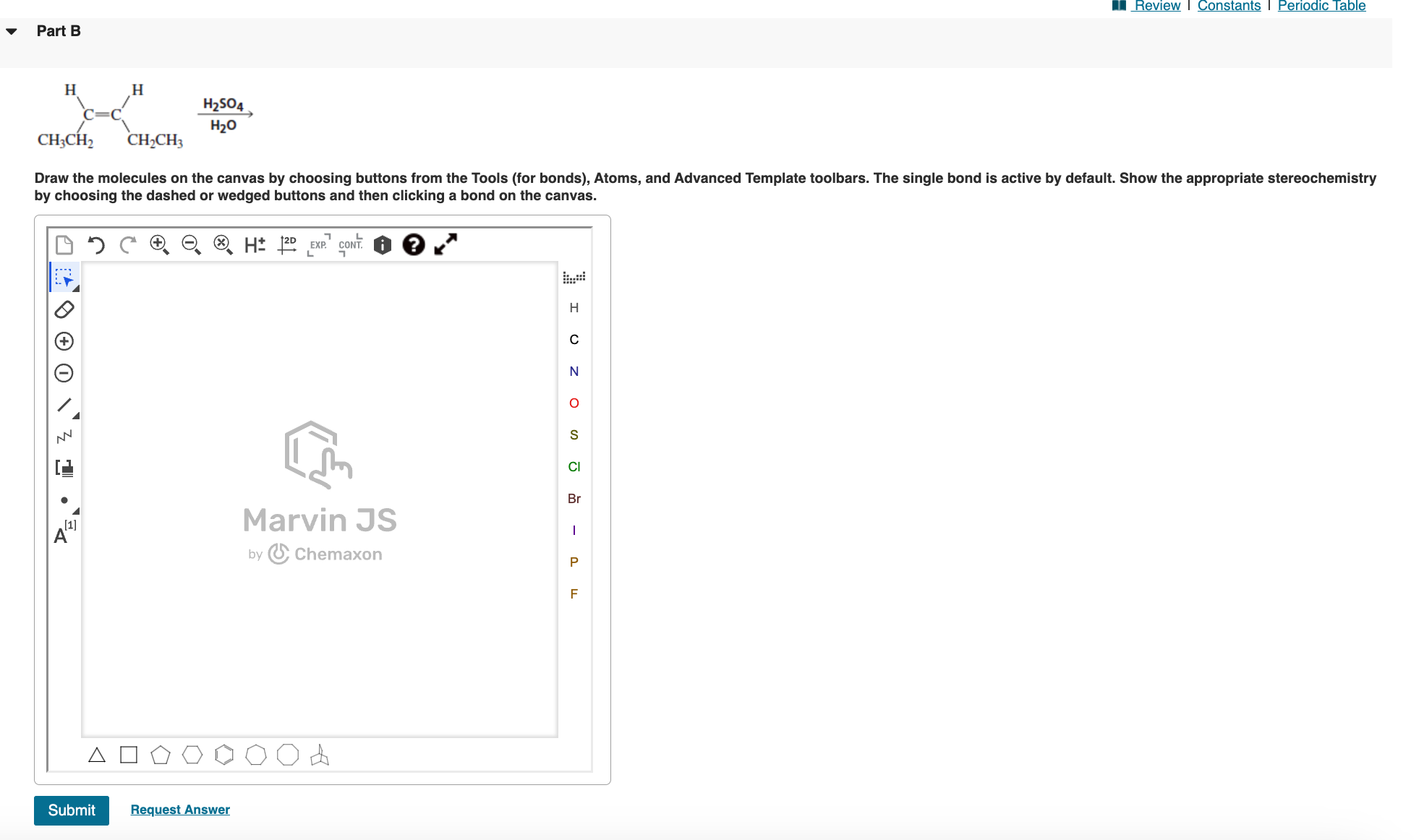
Task: Open the Constants reference
Action: pyautogui.click(x=1229, y=6)
